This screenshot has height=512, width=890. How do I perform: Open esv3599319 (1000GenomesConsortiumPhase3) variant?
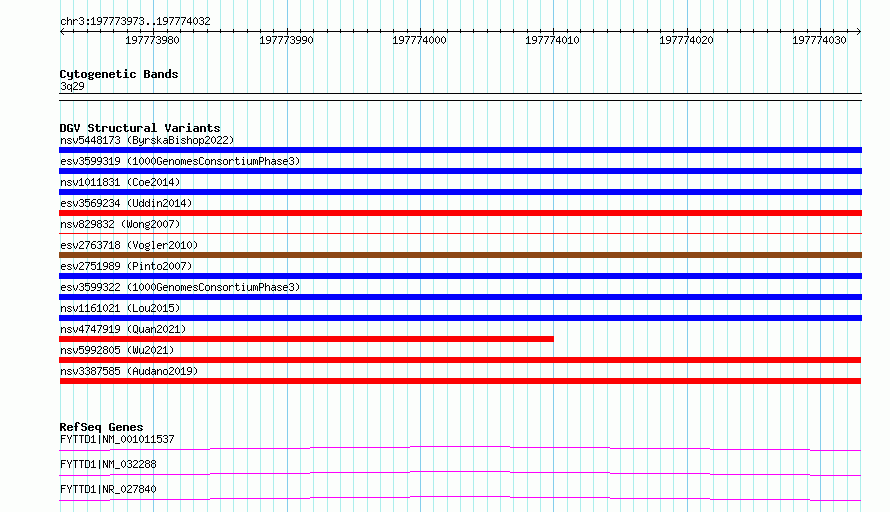(180, 161)
